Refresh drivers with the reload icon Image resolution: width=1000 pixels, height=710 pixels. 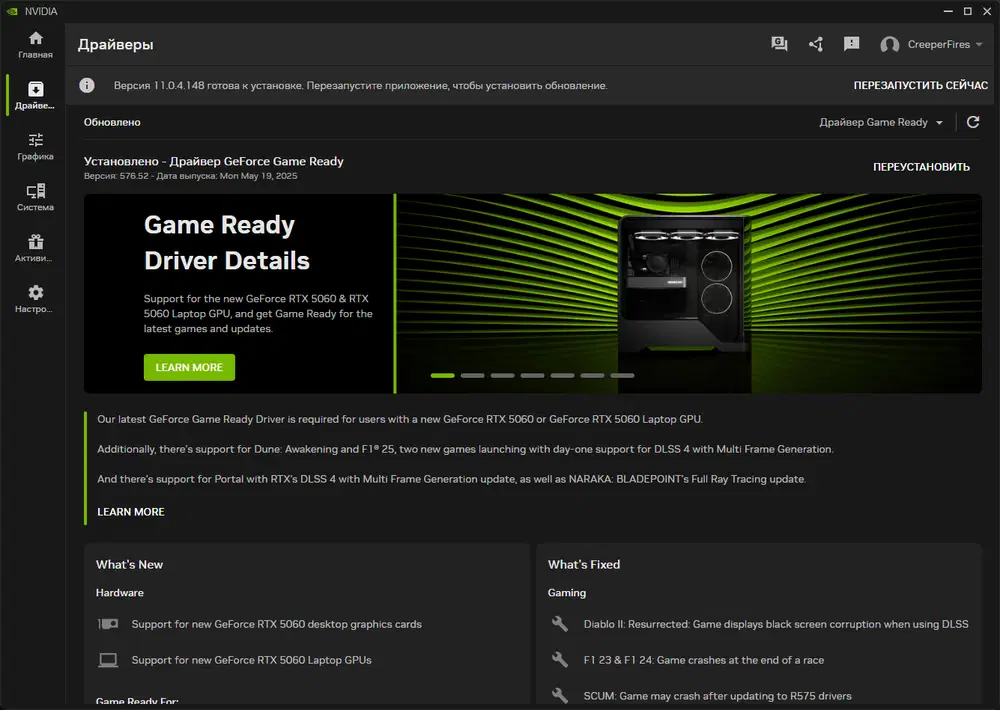pyautogui.click(x=973, y=122)
